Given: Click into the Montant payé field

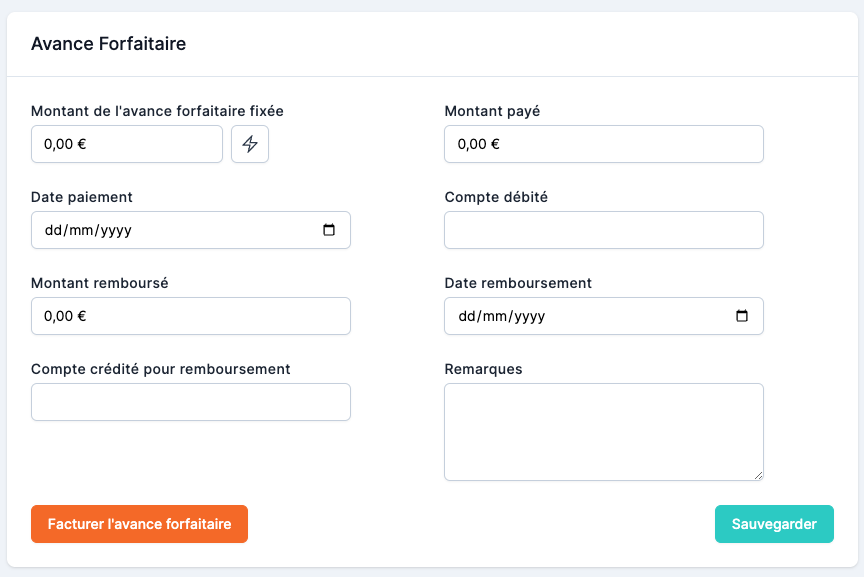Looking at the screenshot, I should coord(603,144).
